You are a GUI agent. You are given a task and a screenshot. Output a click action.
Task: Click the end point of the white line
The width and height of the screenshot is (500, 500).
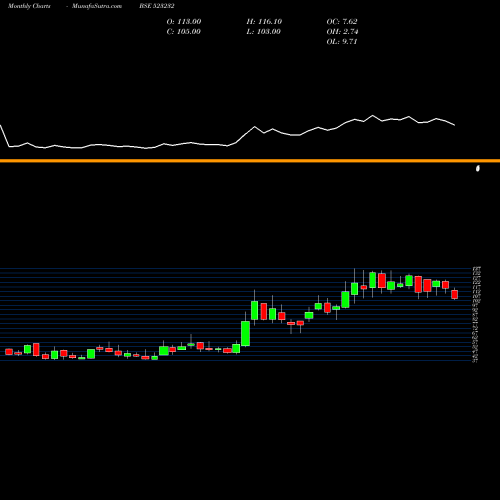coord(455,125)
